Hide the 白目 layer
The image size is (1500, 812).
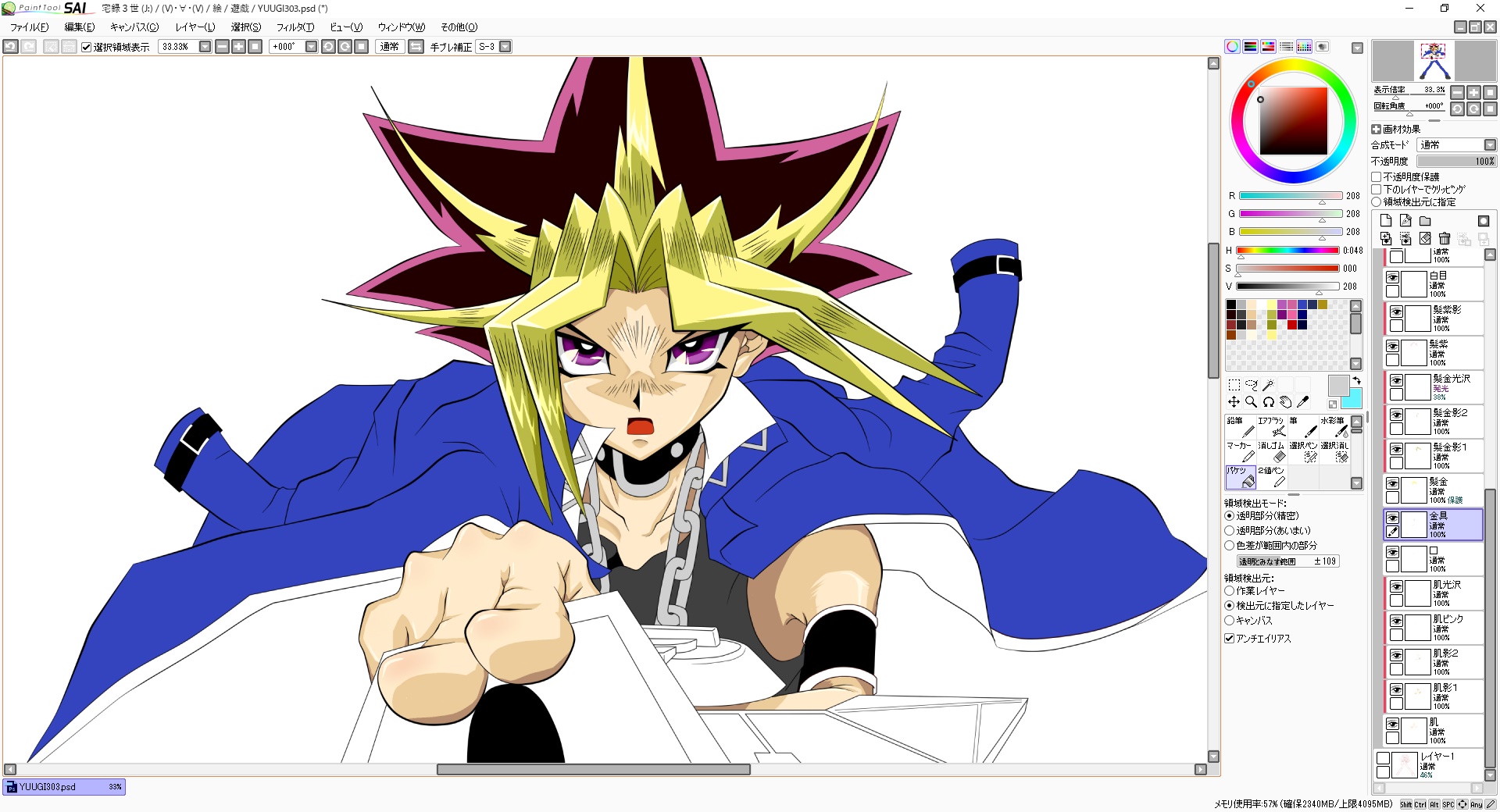tap(1392, 277)
